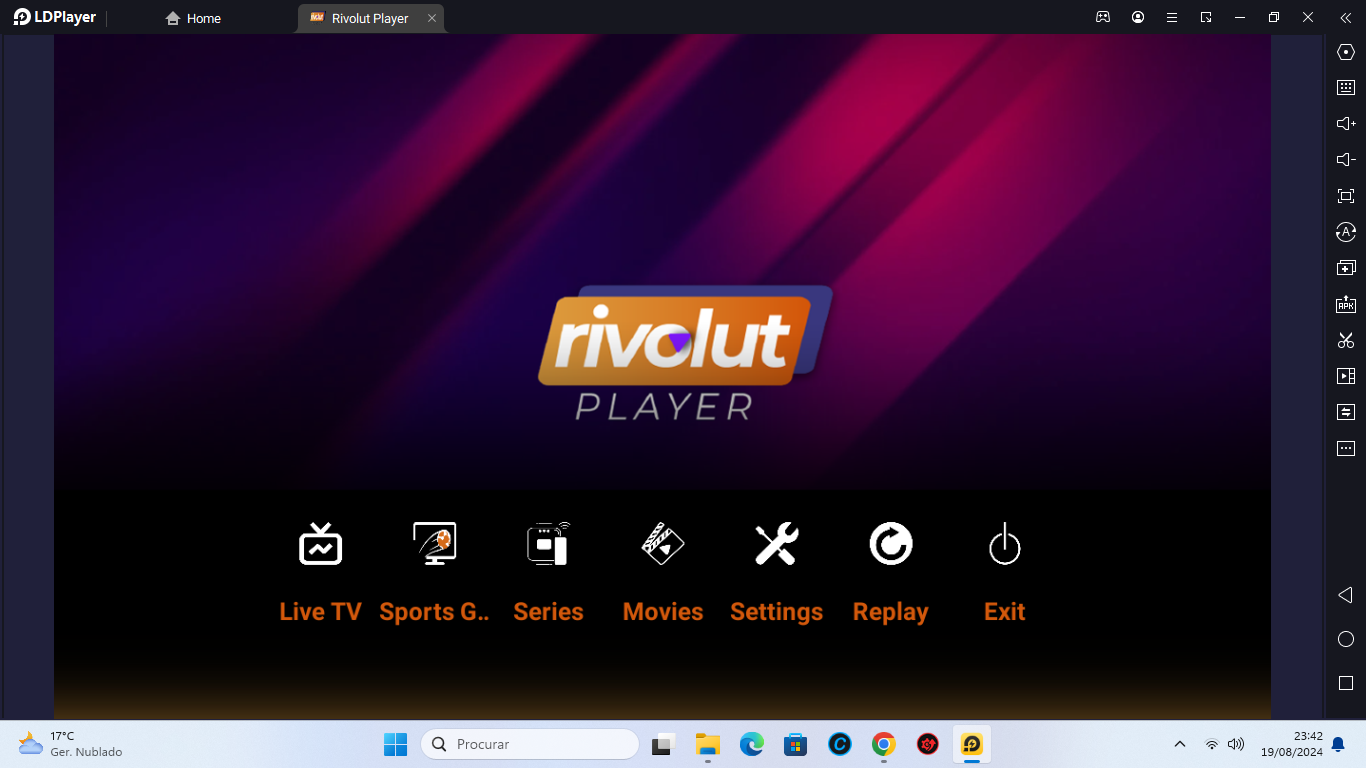This screenshot has height=768, width=1366.
Task: Click LDPlayer install APK icon
Action: pos(1346,304)
